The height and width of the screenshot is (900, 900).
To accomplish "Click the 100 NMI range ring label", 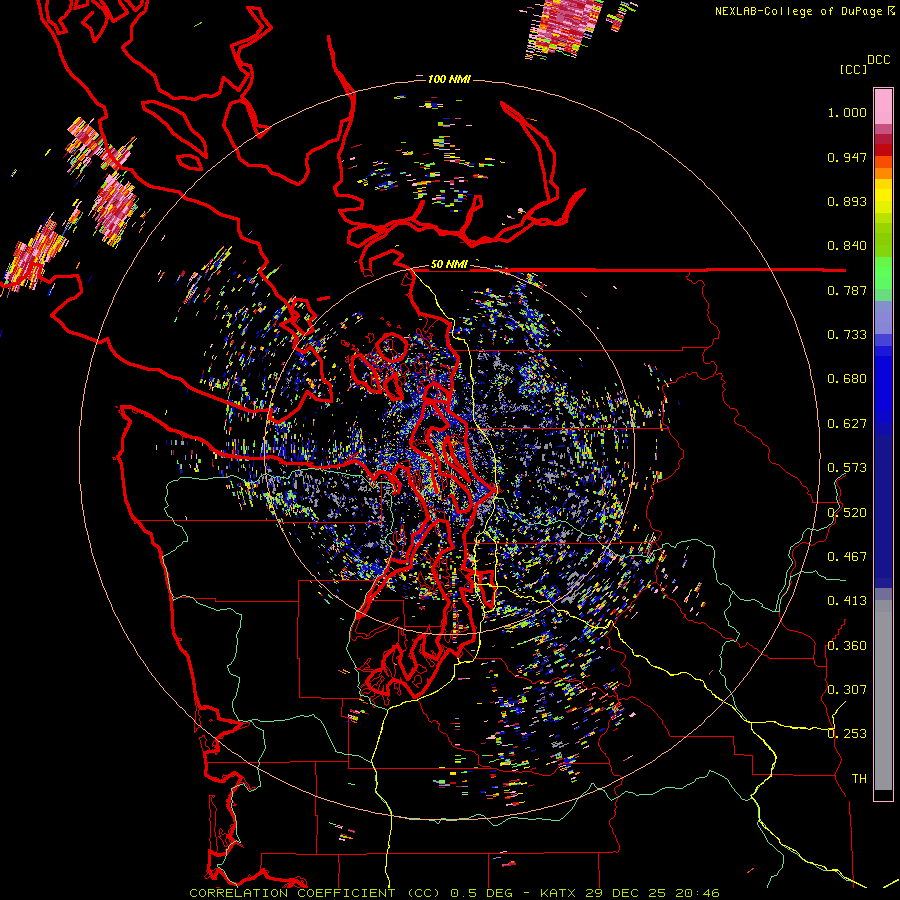I will pyautogui.click(x=449, y=79).
